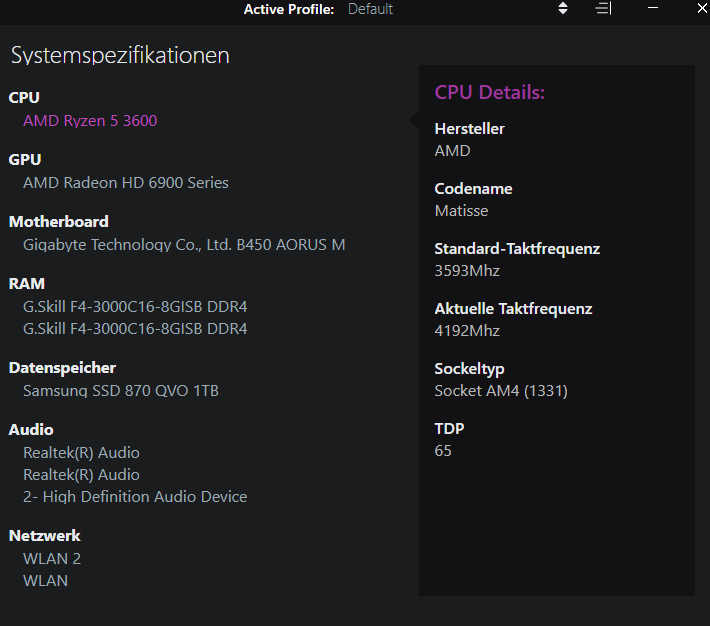This screenshot has width=710, height=626.
Task: Click the Audio section label
Action: (x=31, y=429)
